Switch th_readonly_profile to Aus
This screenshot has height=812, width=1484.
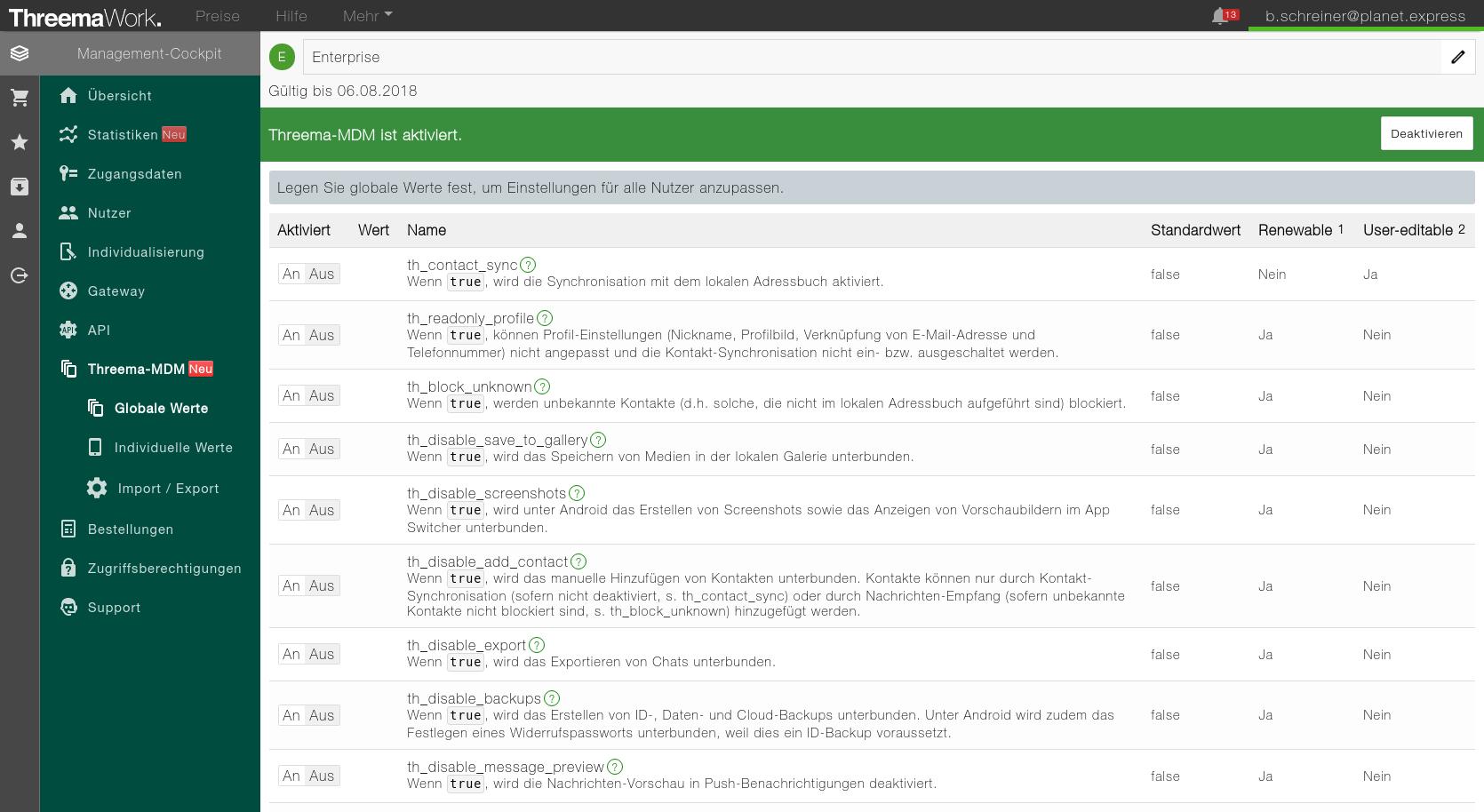pyautogui.click(x=322, y=335)
